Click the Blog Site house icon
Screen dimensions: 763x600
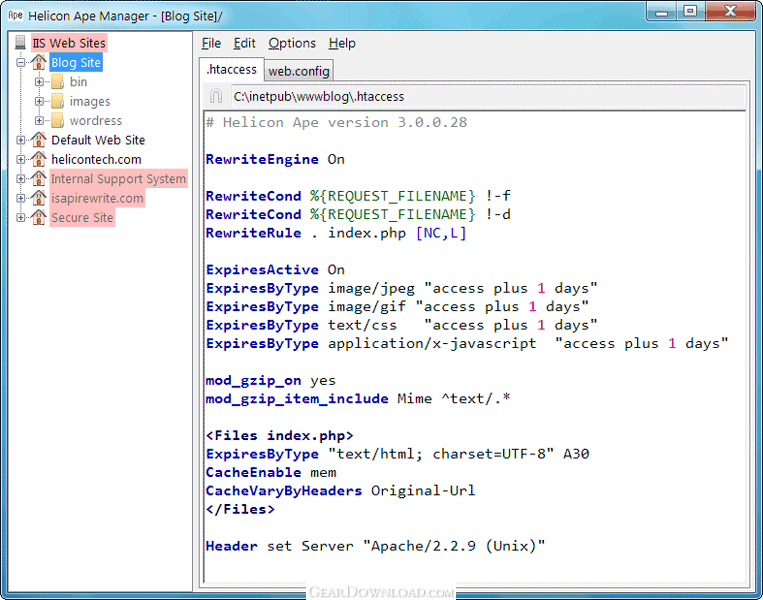pos(38,62)
